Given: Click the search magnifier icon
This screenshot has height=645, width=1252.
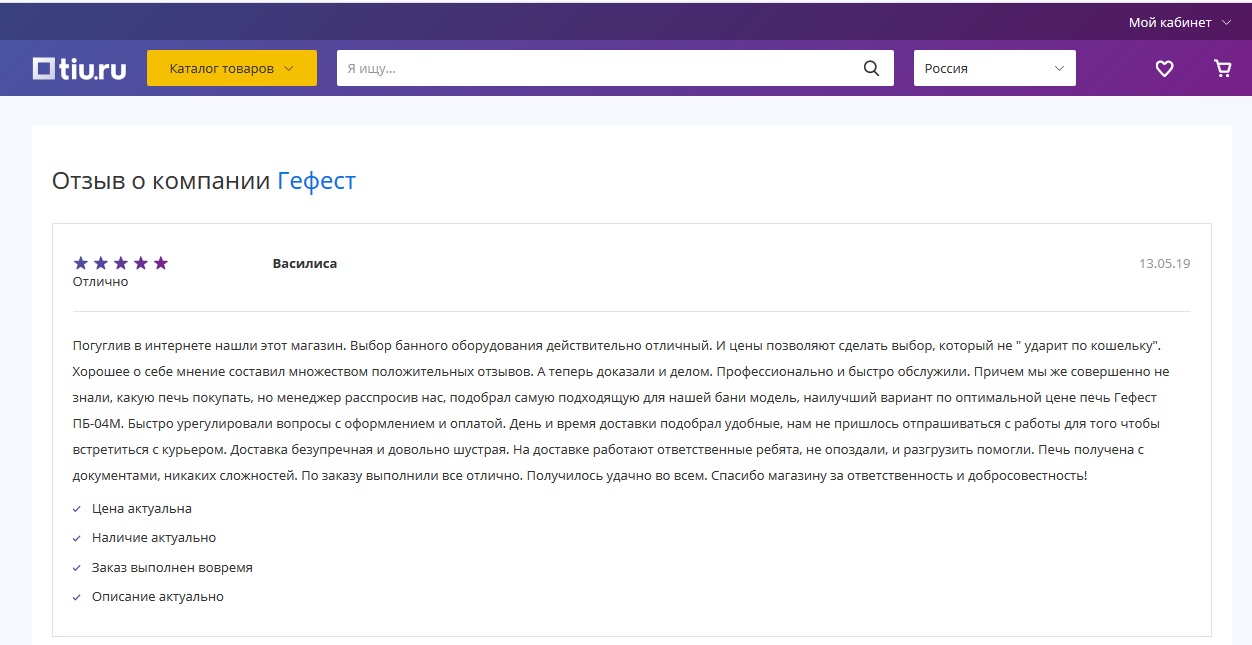Looking at the screenshot, I should [871, 68].
